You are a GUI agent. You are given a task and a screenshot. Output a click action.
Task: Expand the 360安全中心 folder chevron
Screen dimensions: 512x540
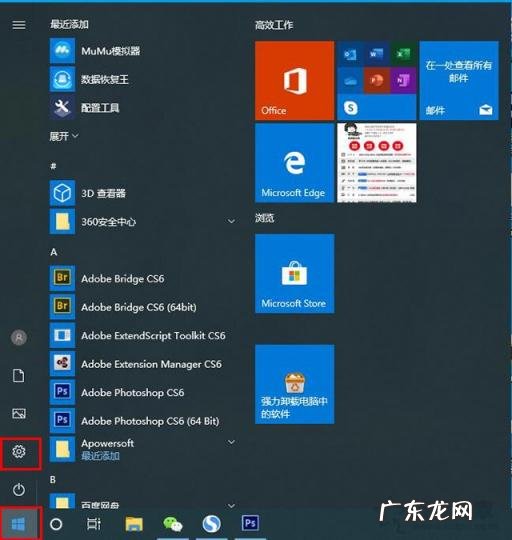[x=232, y=221]
